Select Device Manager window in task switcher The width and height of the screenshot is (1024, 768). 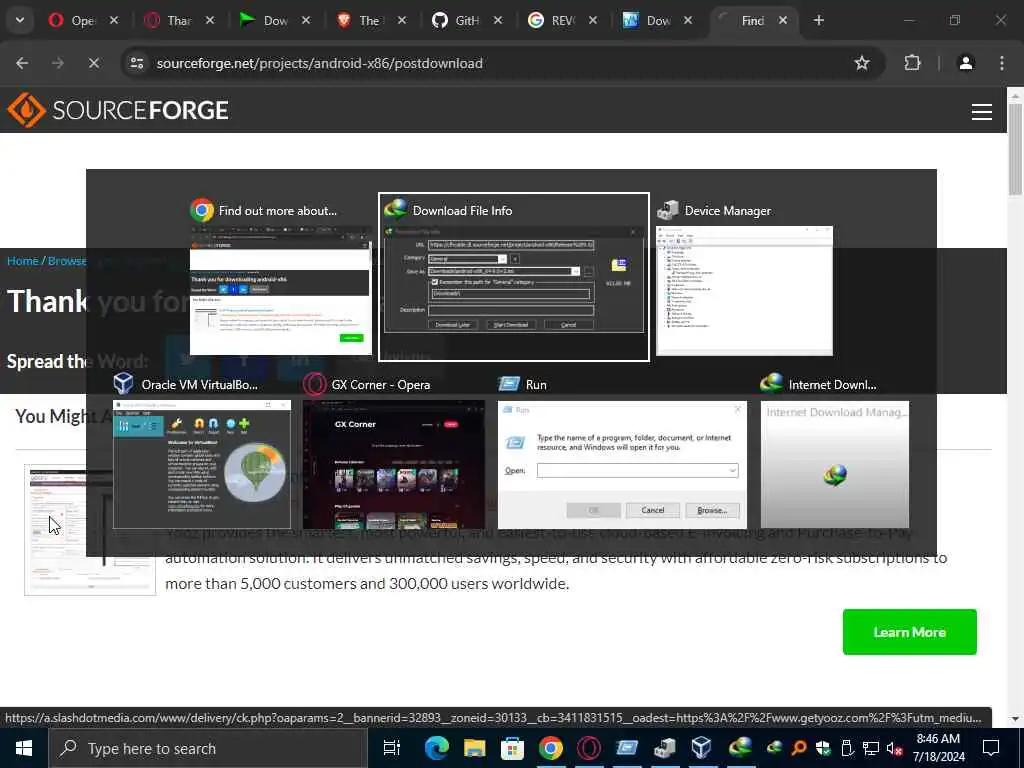coord(744,280)
